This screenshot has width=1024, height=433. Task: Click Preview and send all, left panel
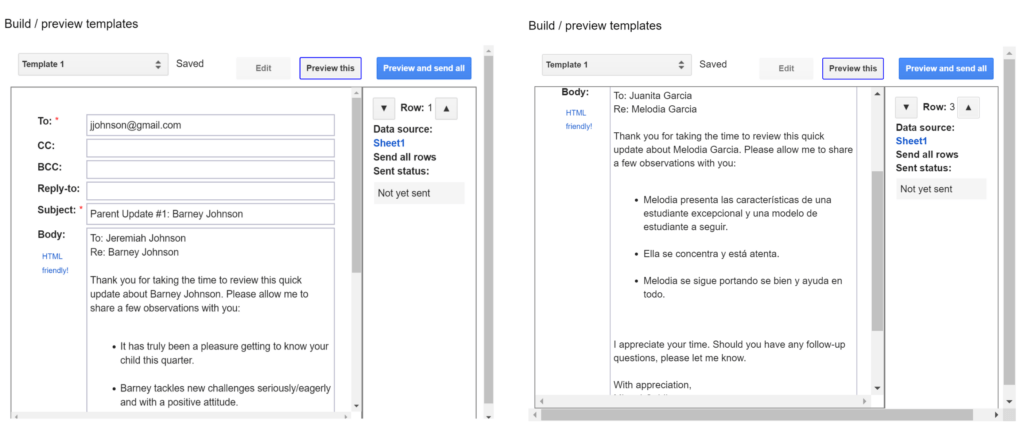pyautogui.click(x=424, y=68)
